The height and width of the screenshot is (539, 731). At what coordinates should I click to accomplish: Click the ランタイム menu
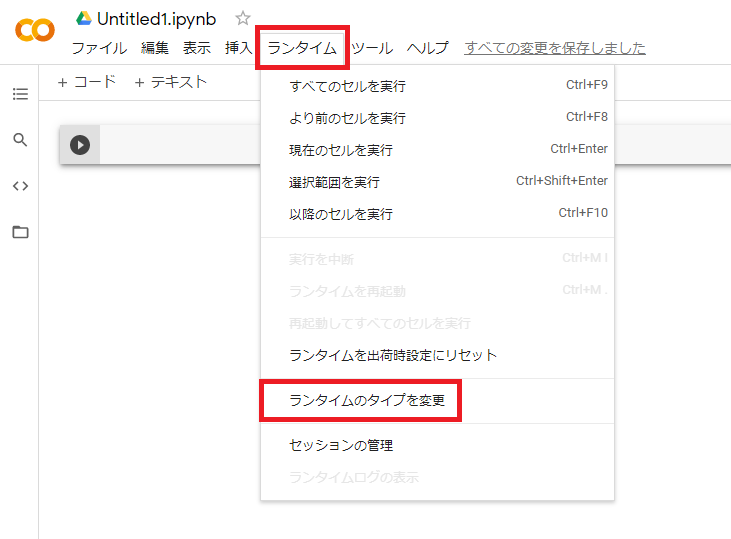click(x=302, y=48)
